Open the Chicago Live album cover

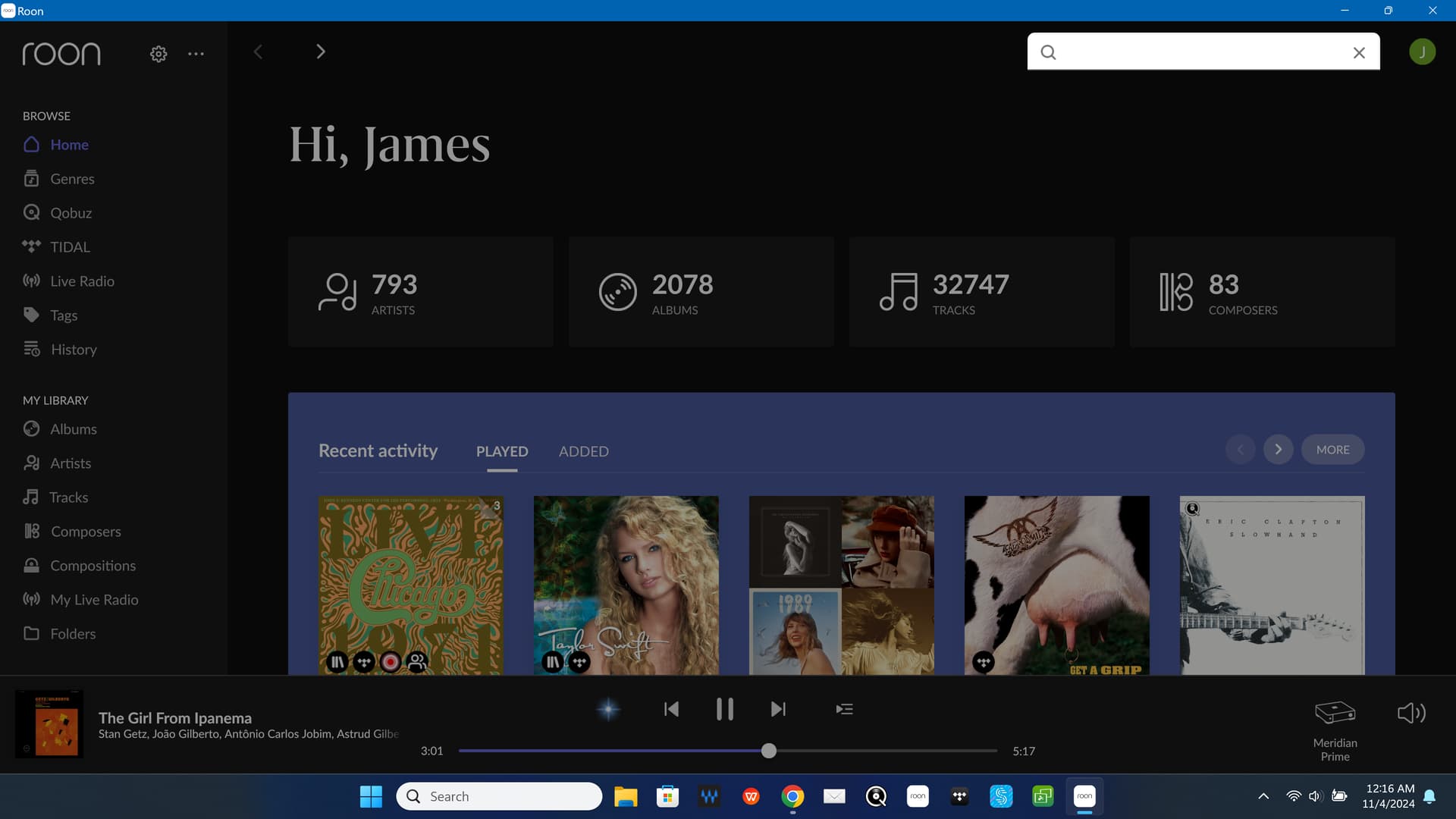tap(410, 585)
